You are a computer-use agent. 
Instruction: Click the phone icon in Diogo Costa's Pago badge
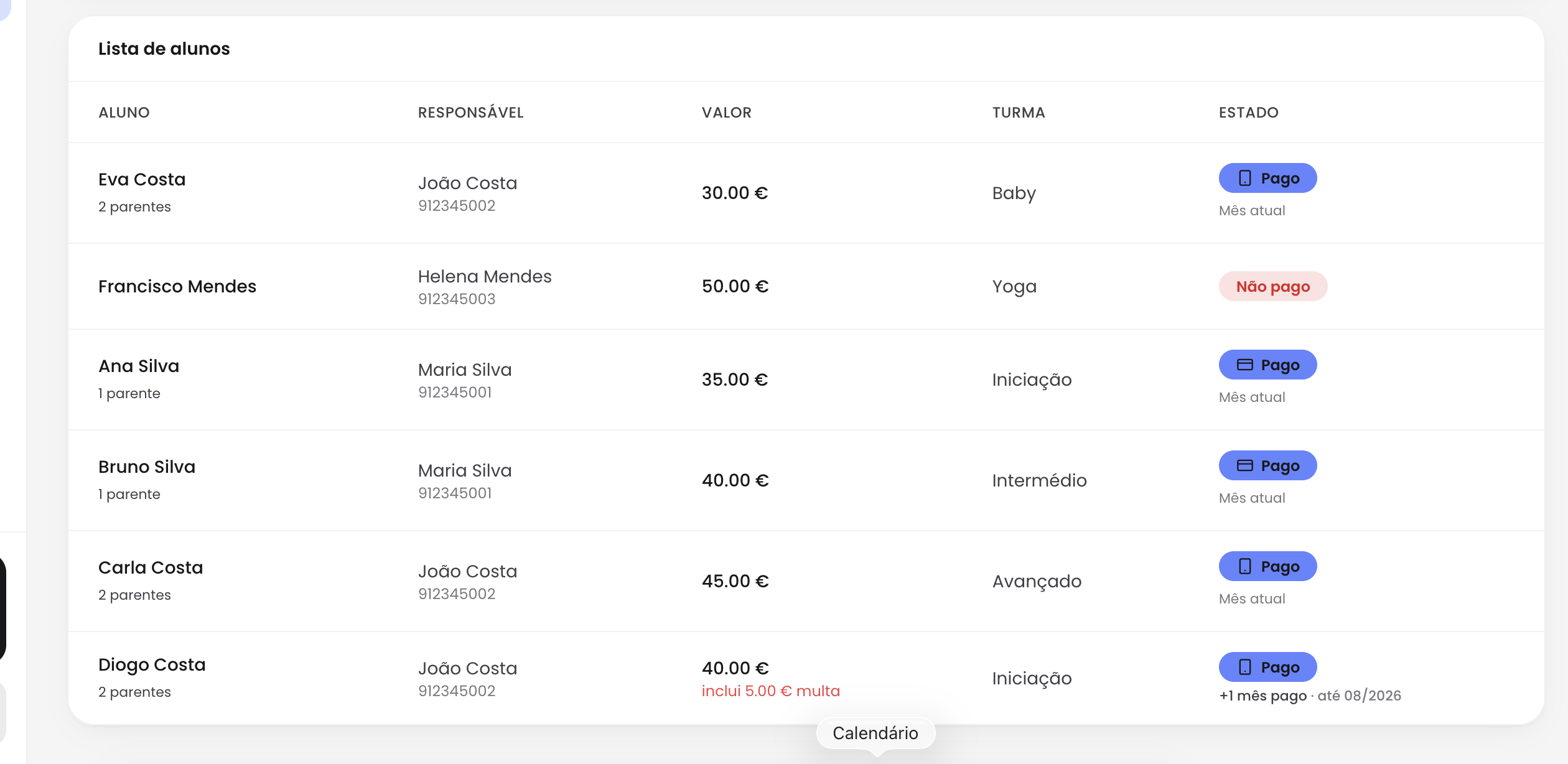coord(1244,668)
